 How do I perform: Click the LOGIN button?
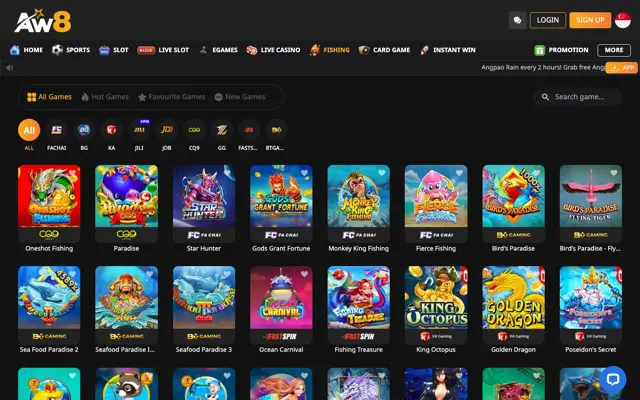point(548,20)
